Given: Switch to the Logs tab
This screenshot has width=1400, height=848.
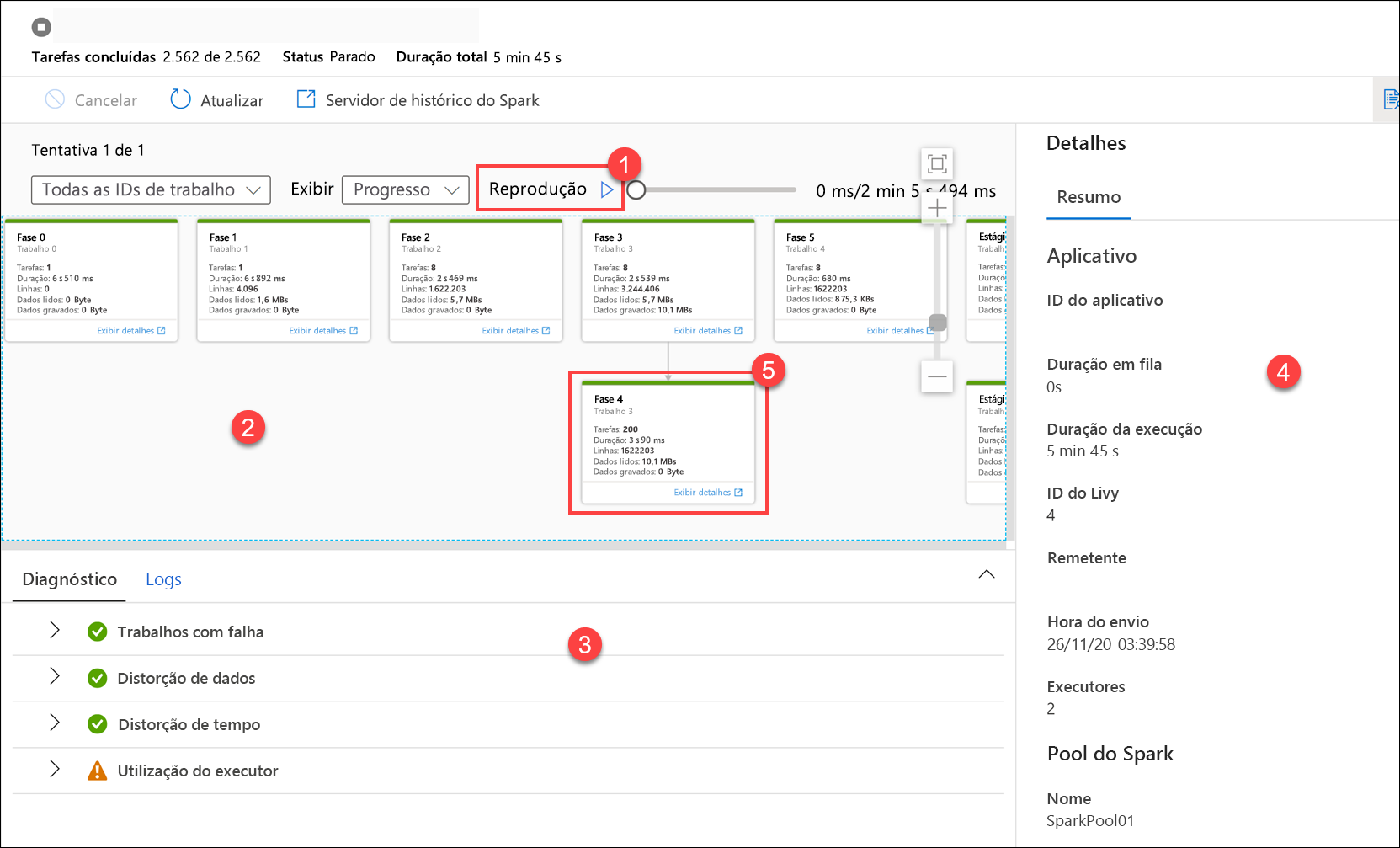Looking at the screenshot, I should tap(163, 579).
